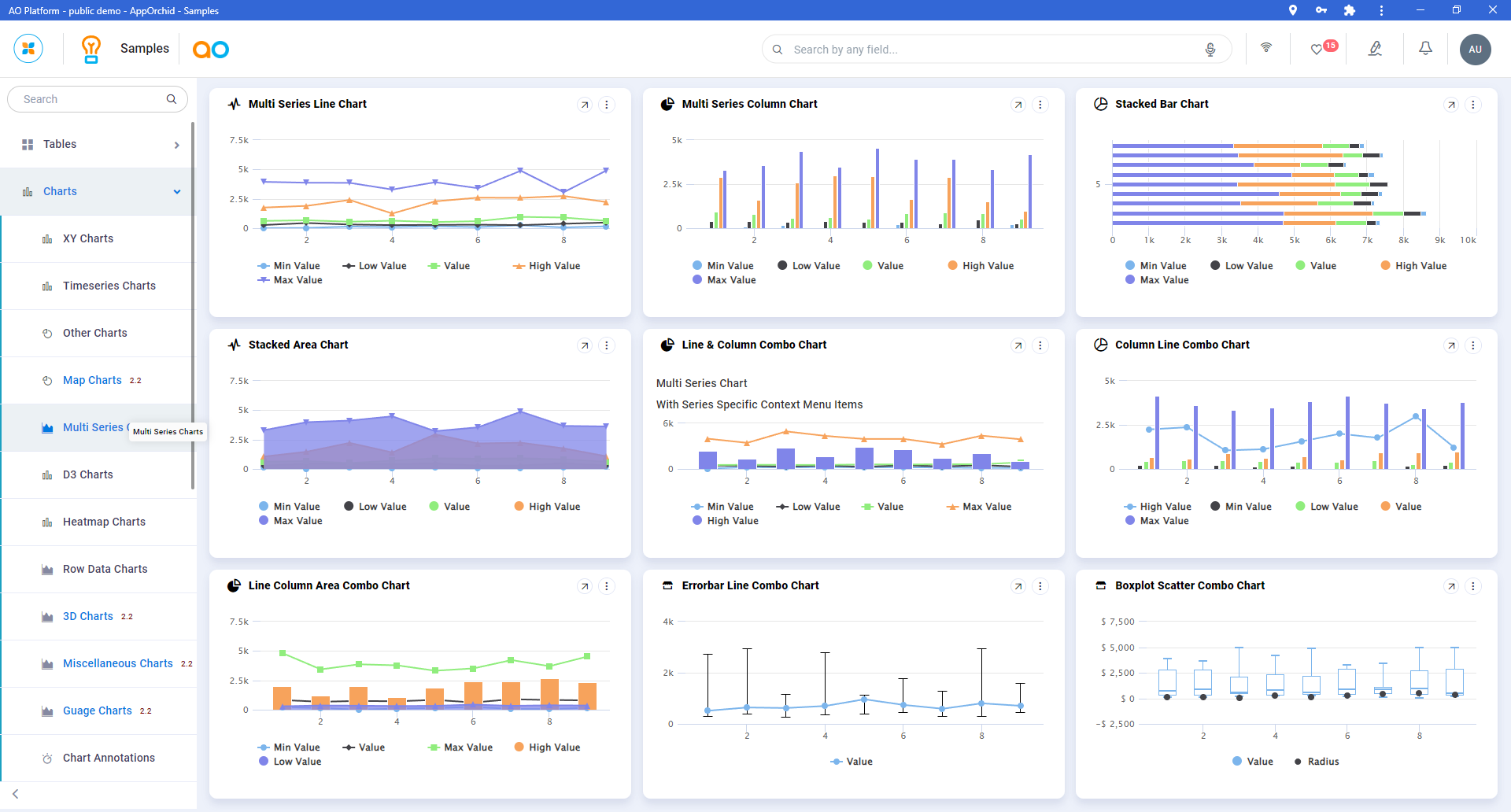Open Stacked Bar Chart options menu
1511x812 pixels.
tap(1473, 105)
